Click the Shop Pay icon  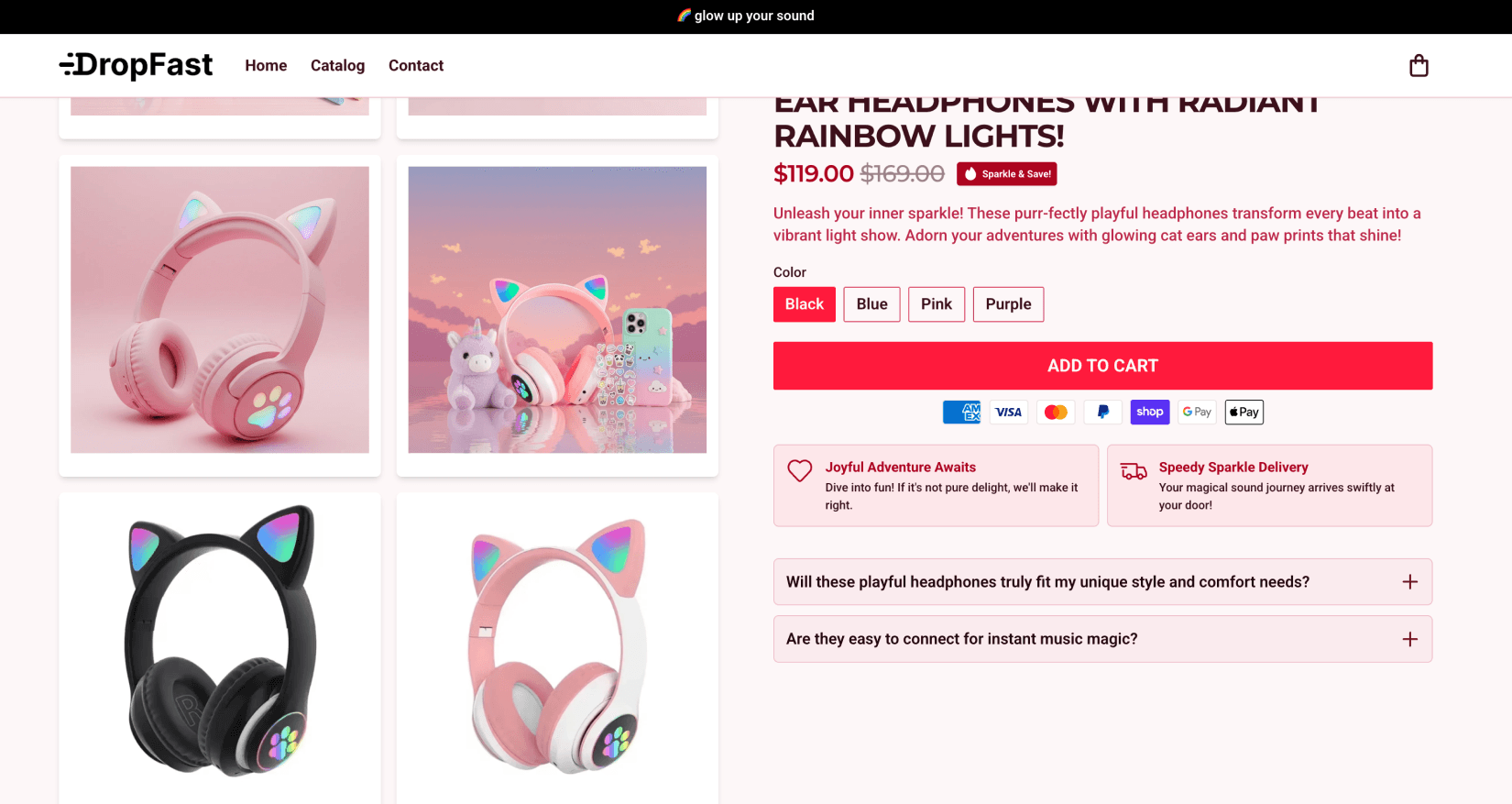(1150, 413)
